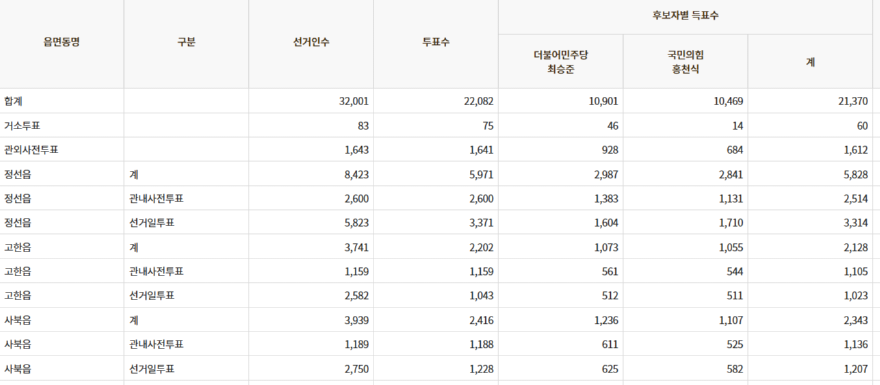Click 정선읍 관내사전투표 홍천식 value 1,131
This screenshot has width=880, height=385.
pyautogui.click(x=730, y=199)
